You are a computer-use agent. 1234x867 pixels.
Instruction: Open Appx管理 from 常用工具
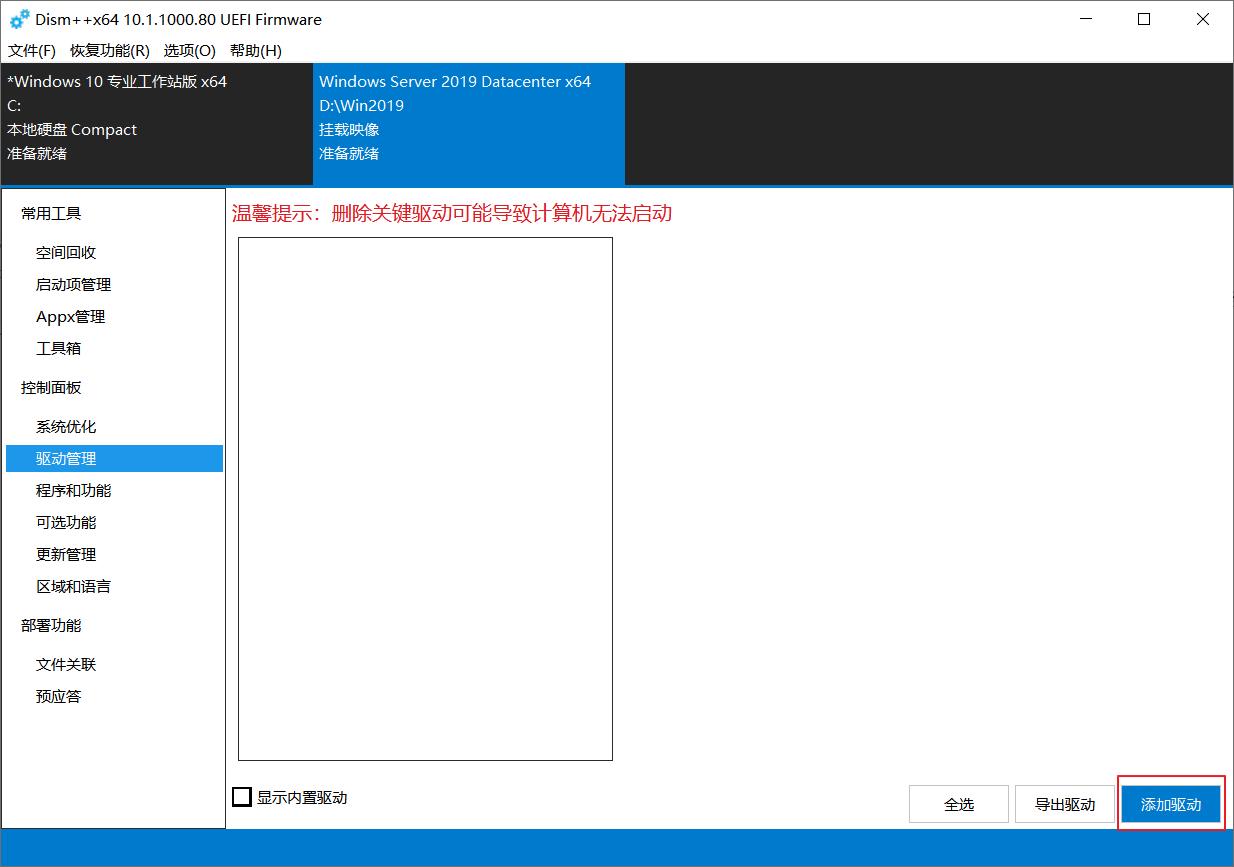click(69, 316)
